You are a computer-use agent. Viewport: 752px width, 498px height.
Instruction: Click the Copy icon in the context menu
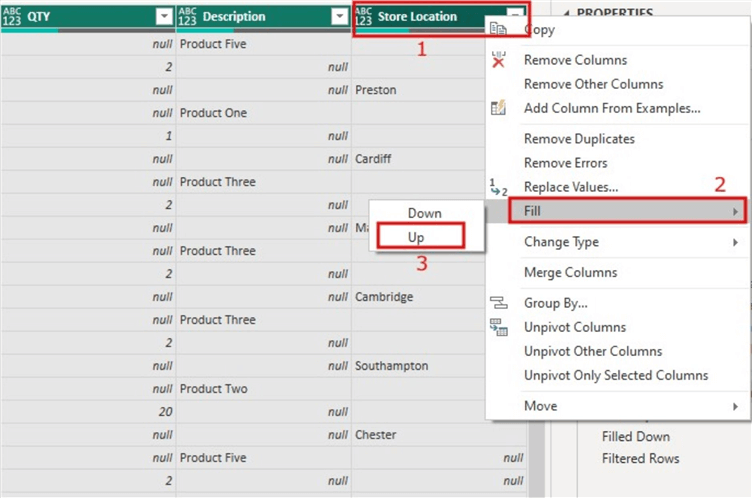click(x=498, y=29)
